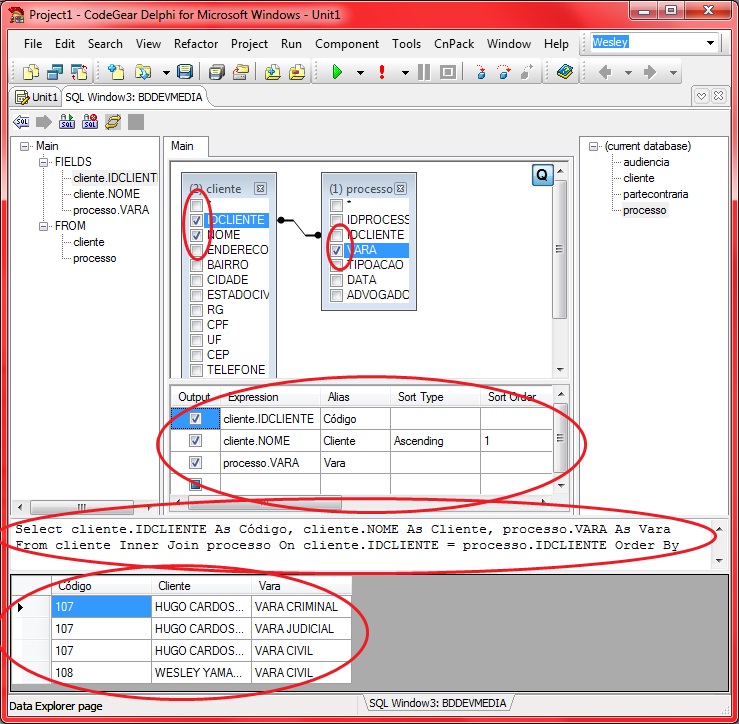
Task: Open the Wesley desktop layout dropdown
Action: click(711, 43)
